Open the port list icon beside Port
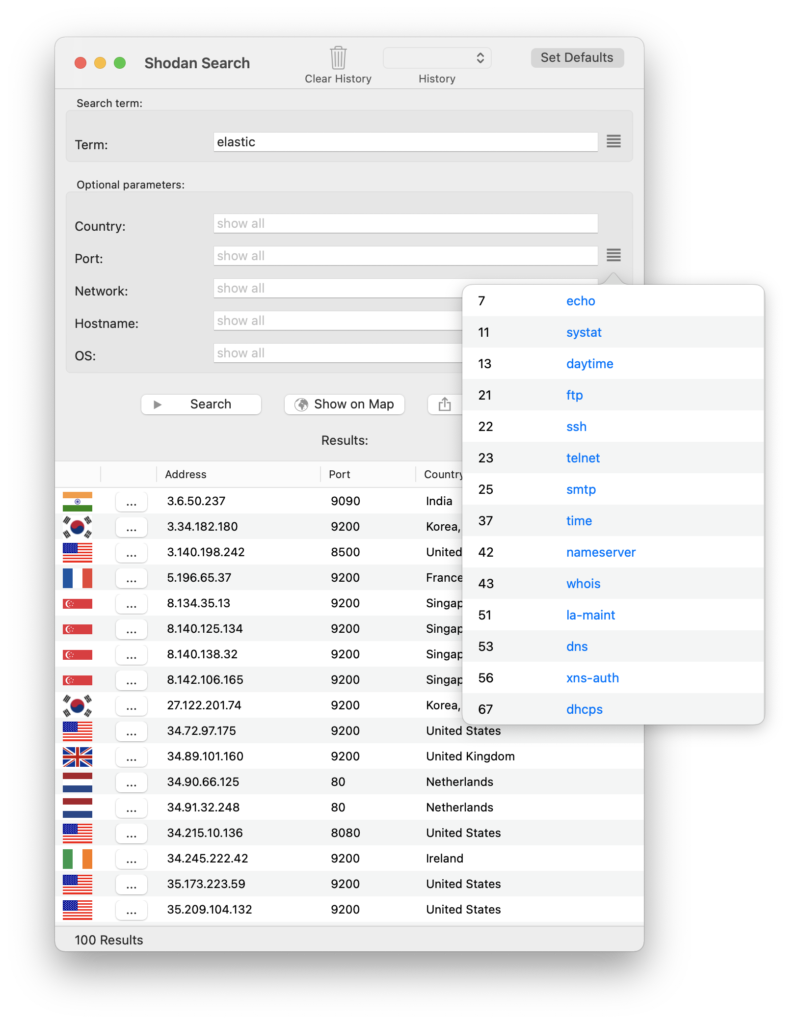Image resolution: width=800 pixels, height=1024 pixels. click(x=613, y=255)
